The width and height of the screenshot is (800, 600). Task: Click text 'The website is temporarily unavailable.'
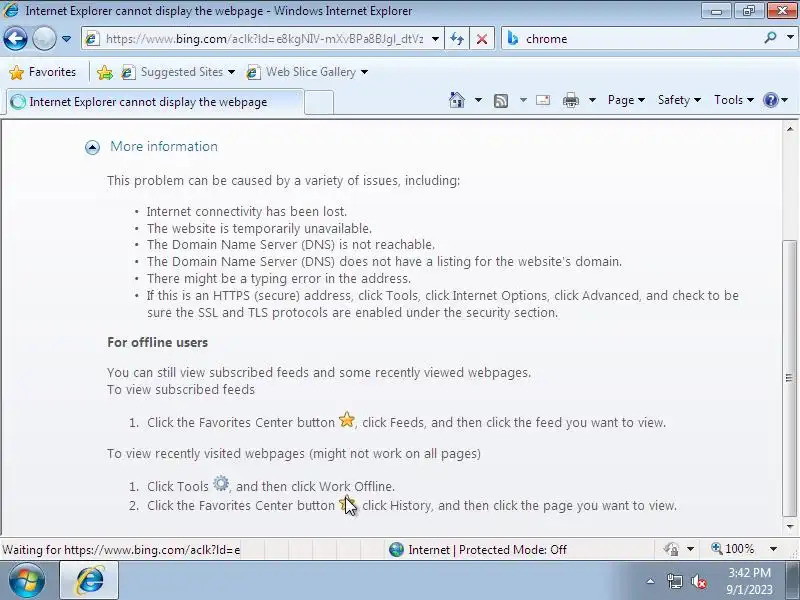click(259, 228)
